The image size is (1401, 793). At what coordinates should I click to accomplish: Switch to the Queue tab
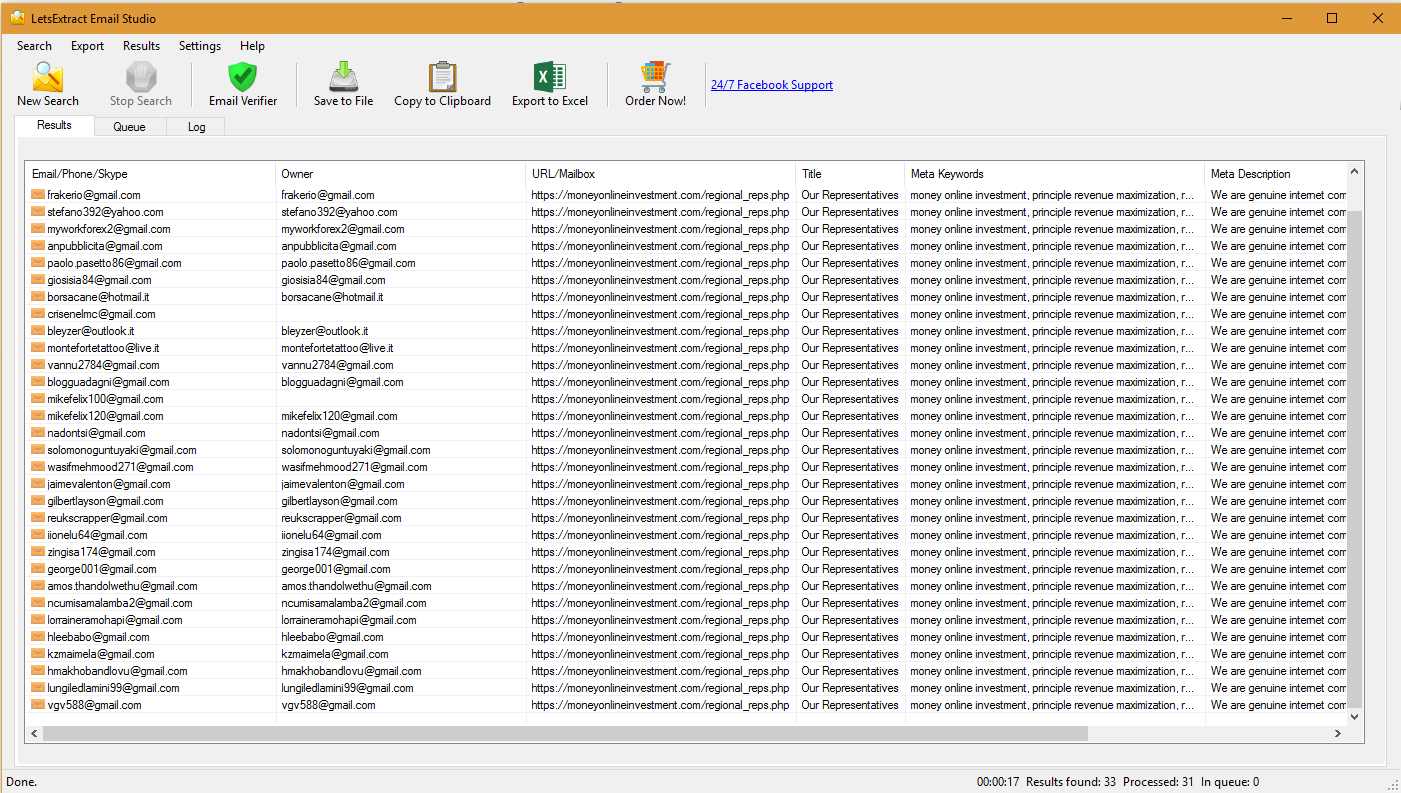[129, 127]
